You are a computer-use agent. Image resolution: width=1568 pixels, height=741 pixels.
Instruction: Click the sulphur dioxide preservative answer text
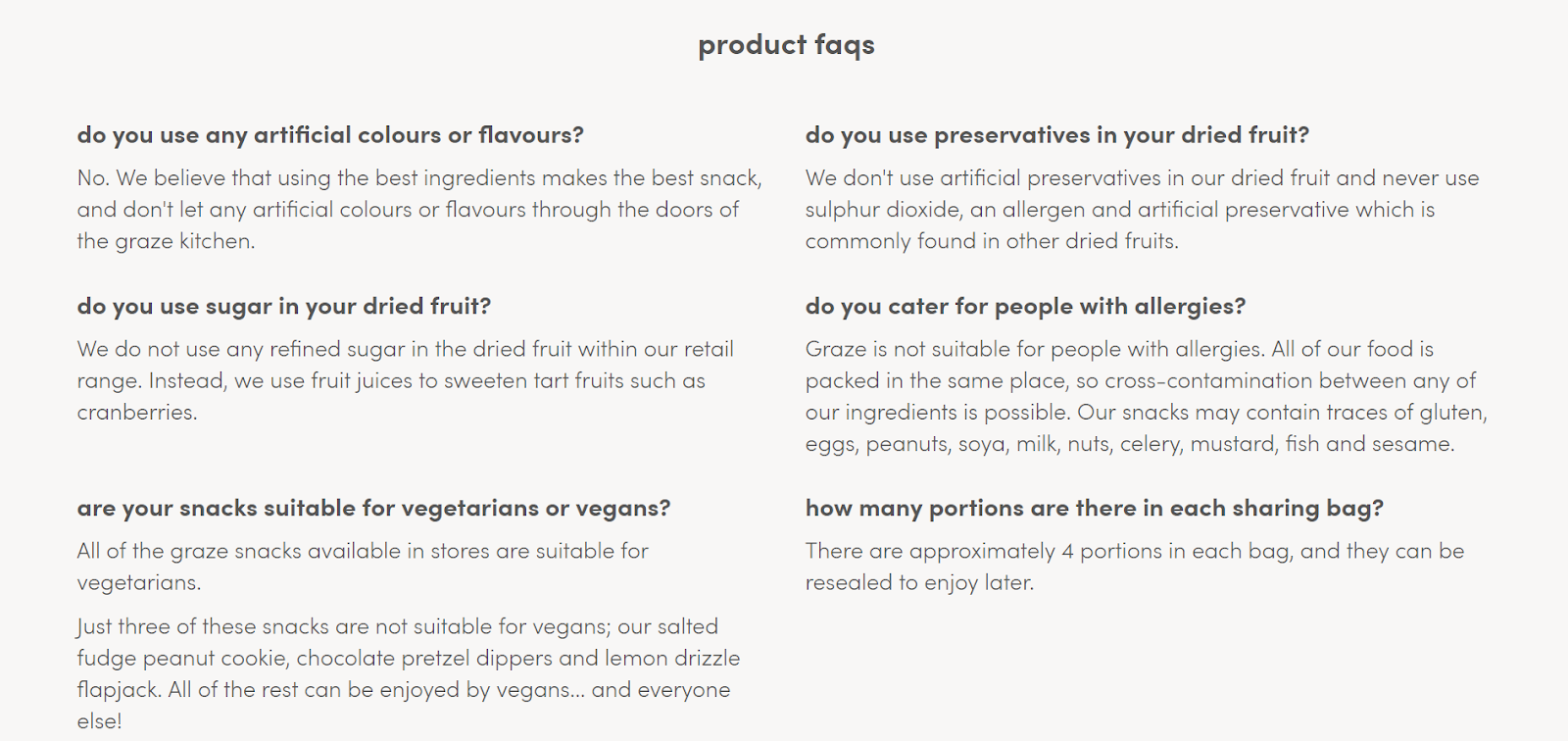pyautogui.click(x=1143, y=210)
